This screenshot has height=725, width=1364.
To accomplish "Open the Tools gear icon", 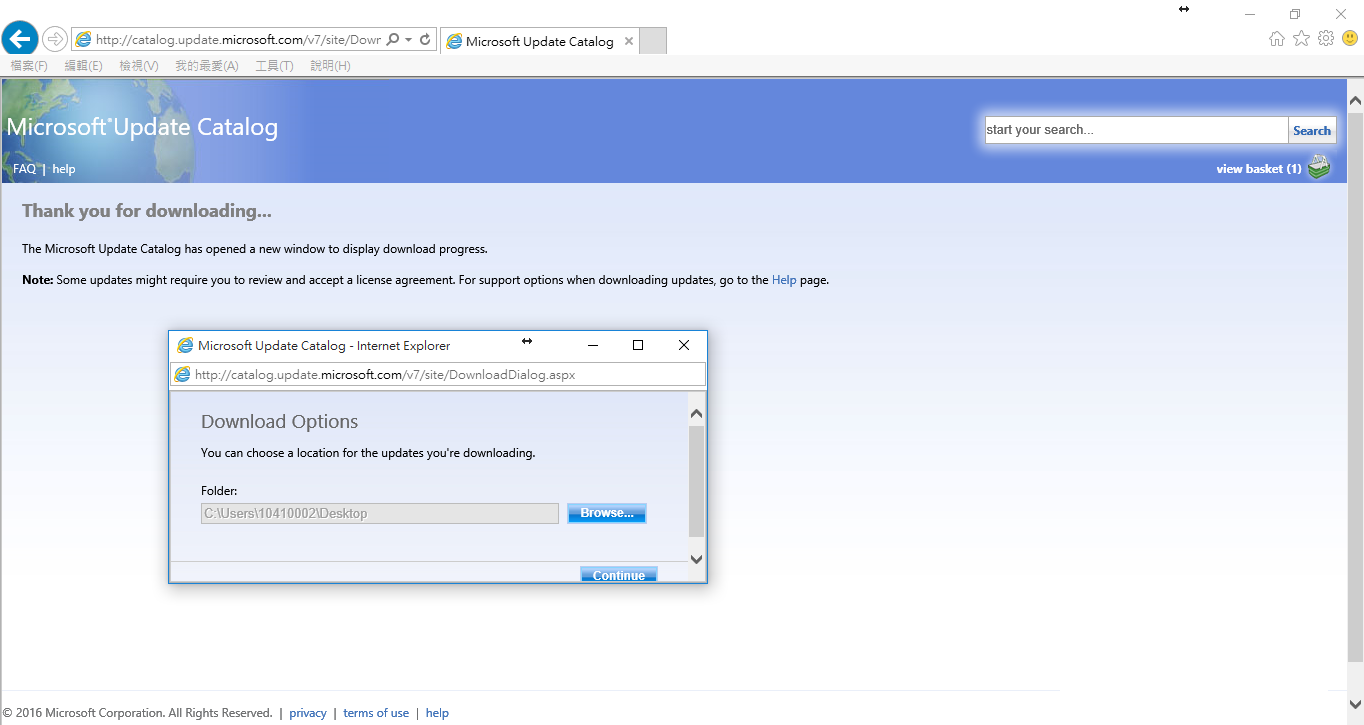I will point(1326,39).
